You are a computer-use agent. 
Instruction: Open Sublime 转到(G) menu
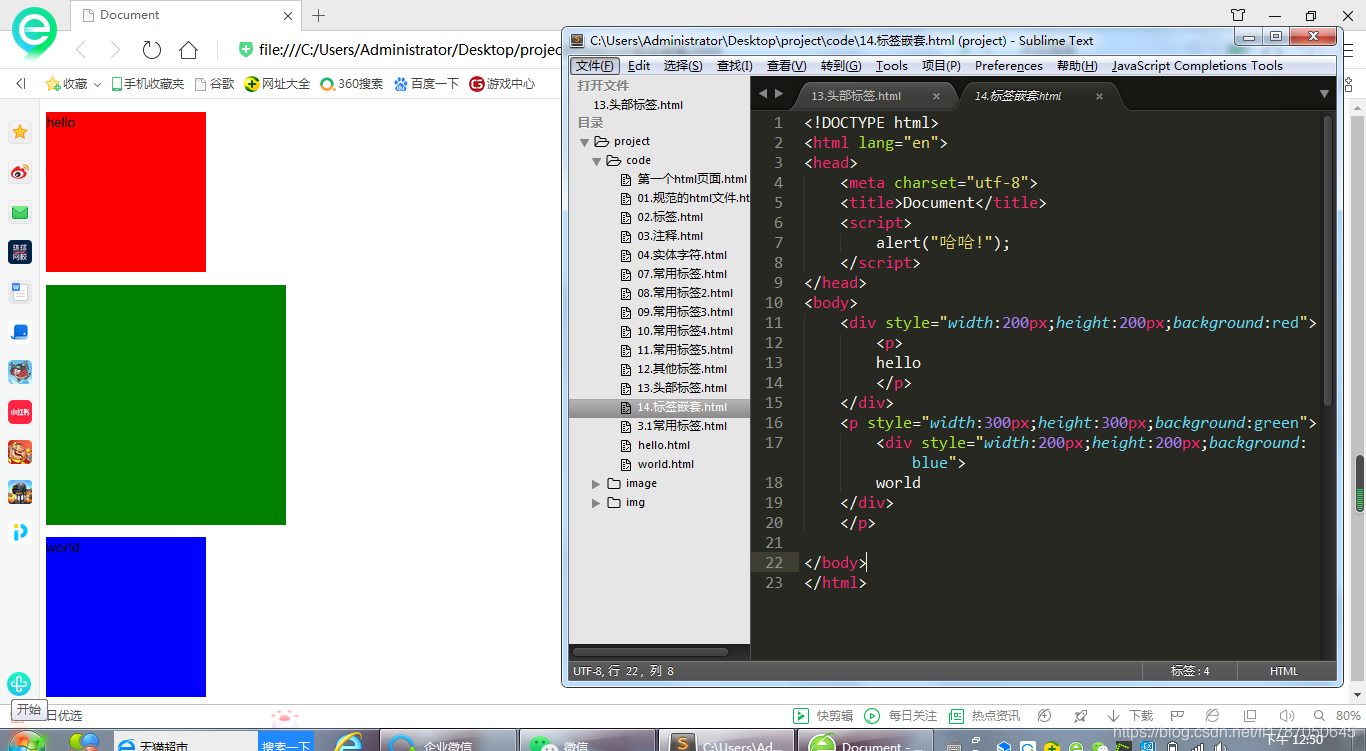pos(841,66)
